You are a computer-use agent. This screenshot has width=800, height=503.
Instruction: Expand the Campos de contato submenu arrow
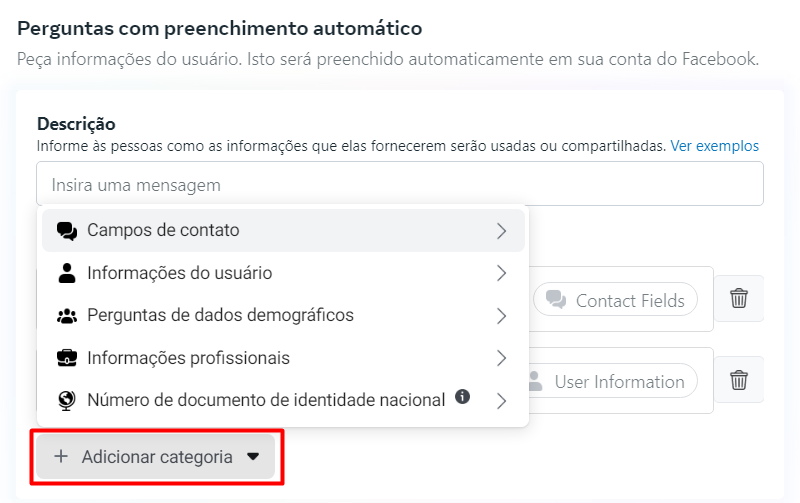tap(502, 231)
